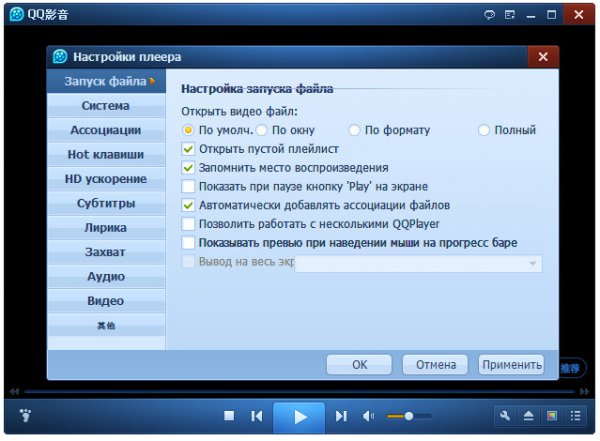Click fast-forward arrows at progress bar end
Image resolution: width=600 pixels, height=441 pixels.
585,392
